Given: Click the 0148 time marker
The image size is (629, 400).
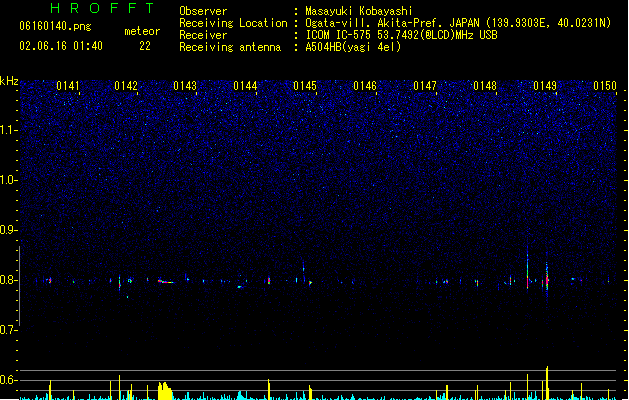Looking at the screenshot, I should (x=485, y=86).
